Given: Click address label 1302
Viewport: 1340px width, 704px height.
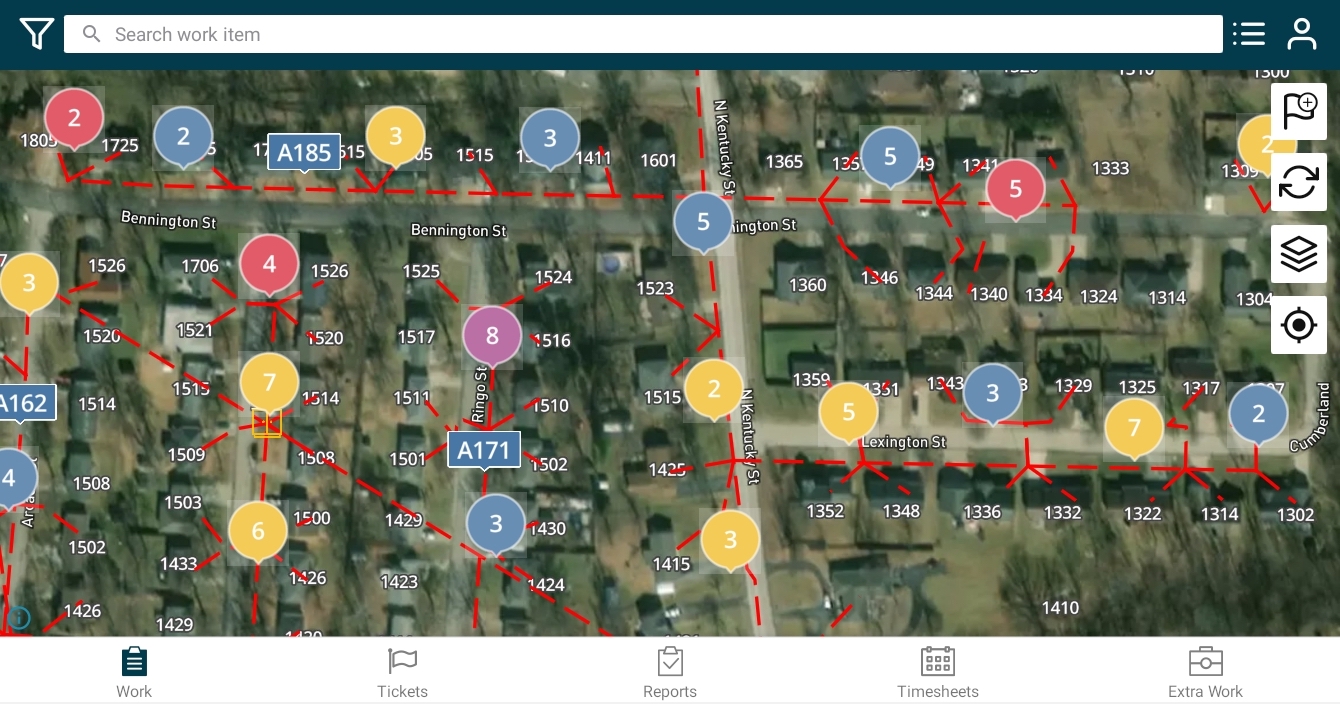Looking at the screenshot, I should point(1295,515).
